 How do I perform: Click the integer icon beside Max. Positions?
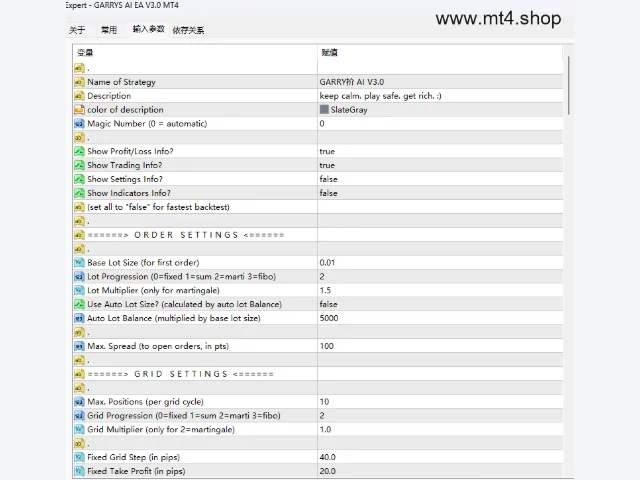tap(79, 402)
